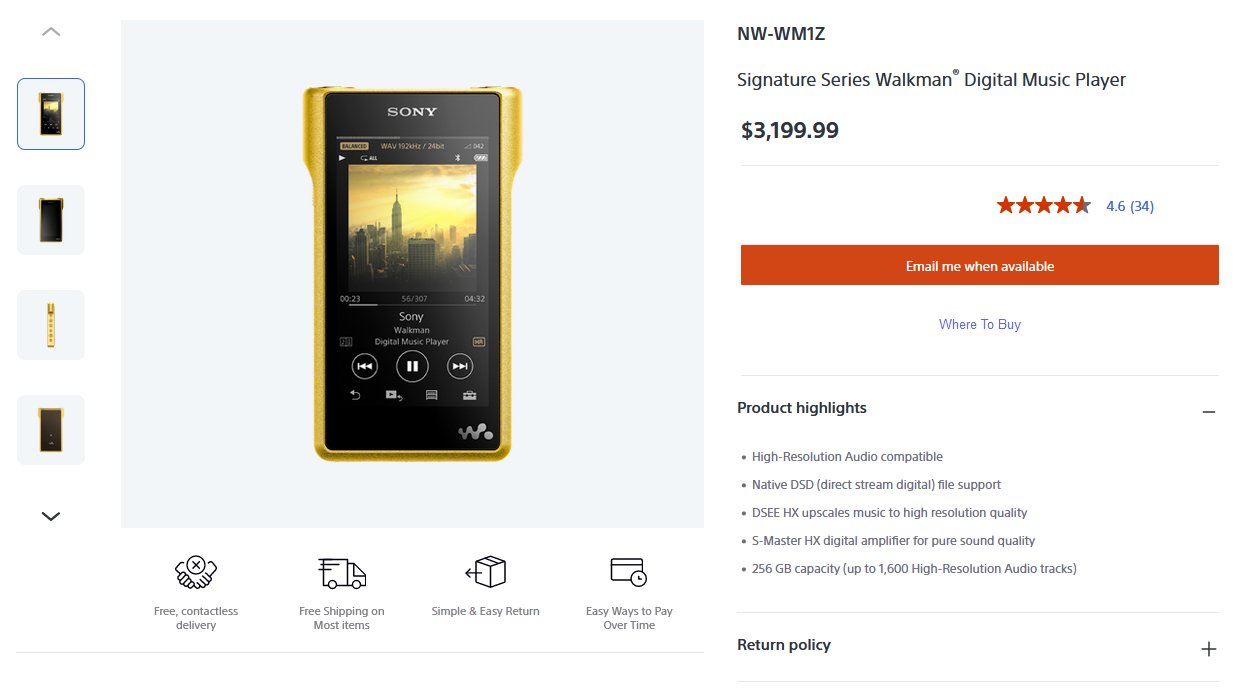Image resolution: width=1243 pixels, height=699 pixels.
Task: Click the star rating icons
Action: coord(1044,206)
